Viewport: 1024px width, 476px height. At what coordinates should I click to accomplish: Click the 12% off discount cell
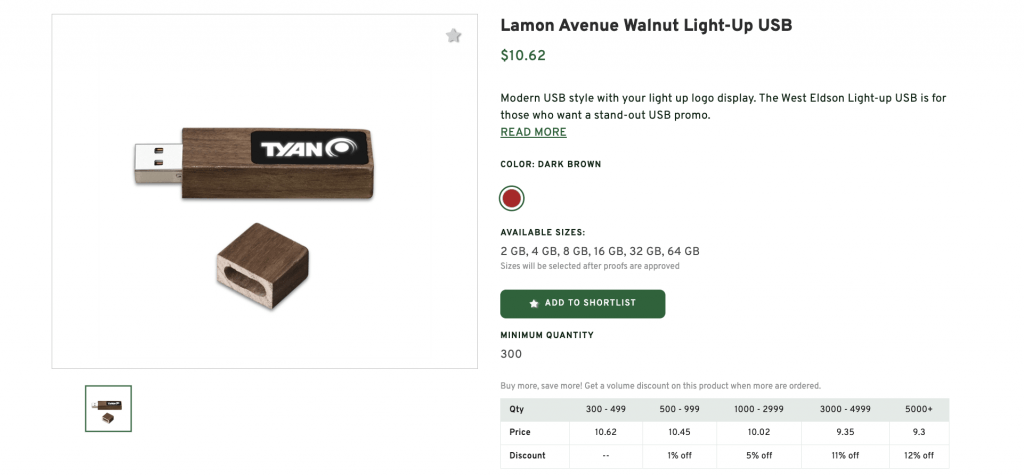(919, 455)
